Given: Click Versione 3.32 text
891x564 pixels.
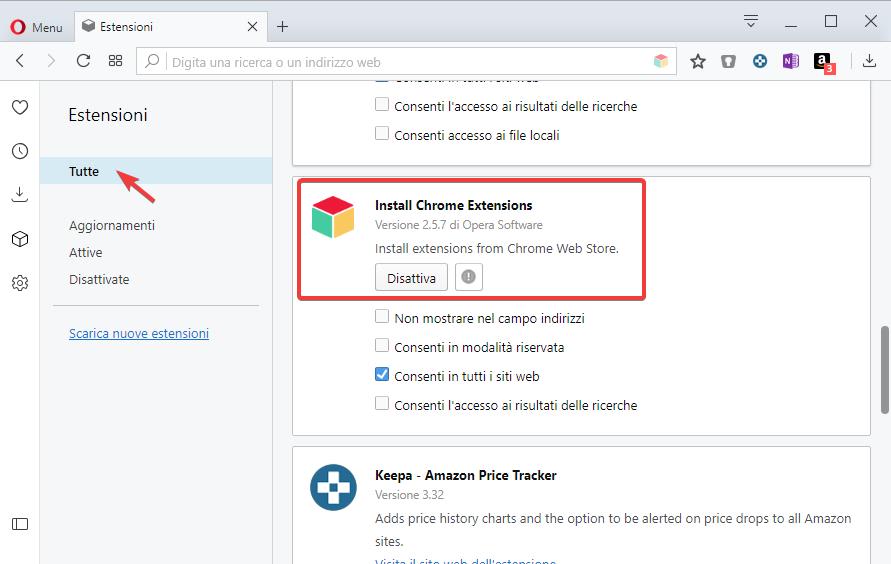Looking at the screenshot, I should [x=409, y=495].
